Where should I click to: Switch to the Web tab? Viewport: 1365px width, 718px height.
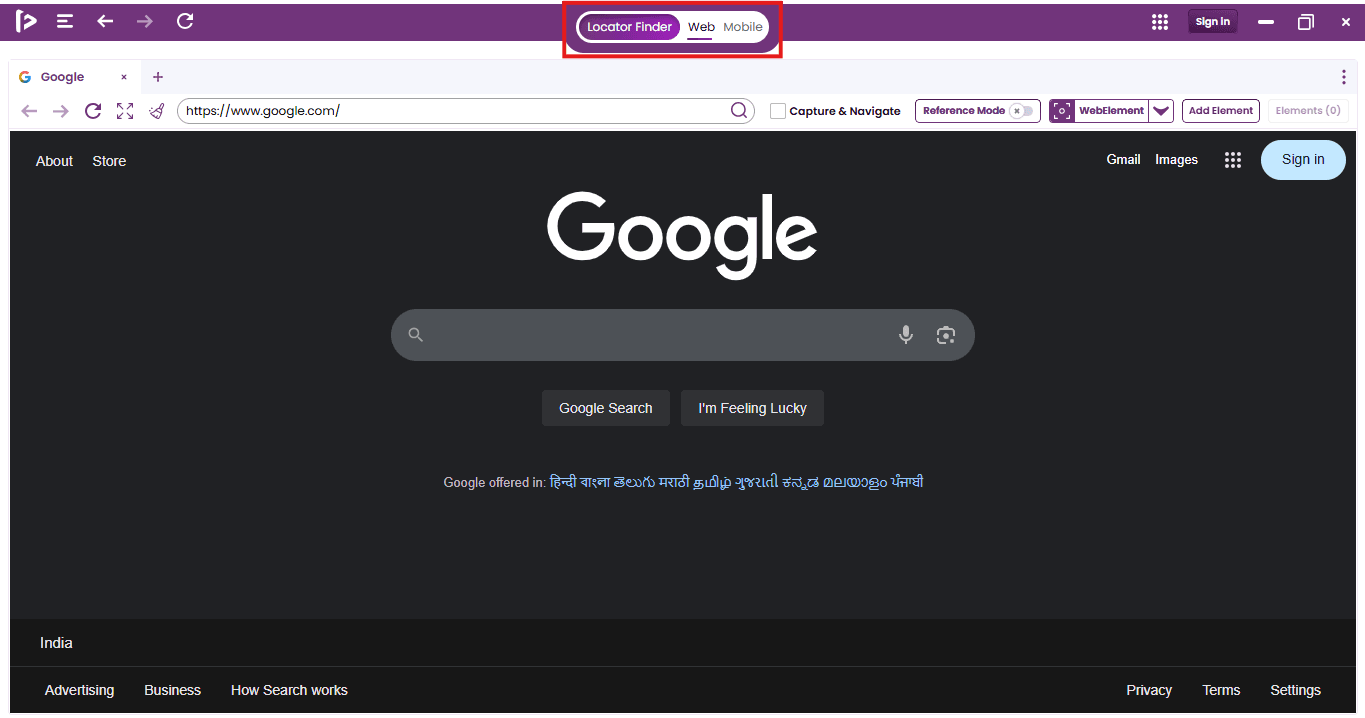pyautogui.click(x=701, y=27)
